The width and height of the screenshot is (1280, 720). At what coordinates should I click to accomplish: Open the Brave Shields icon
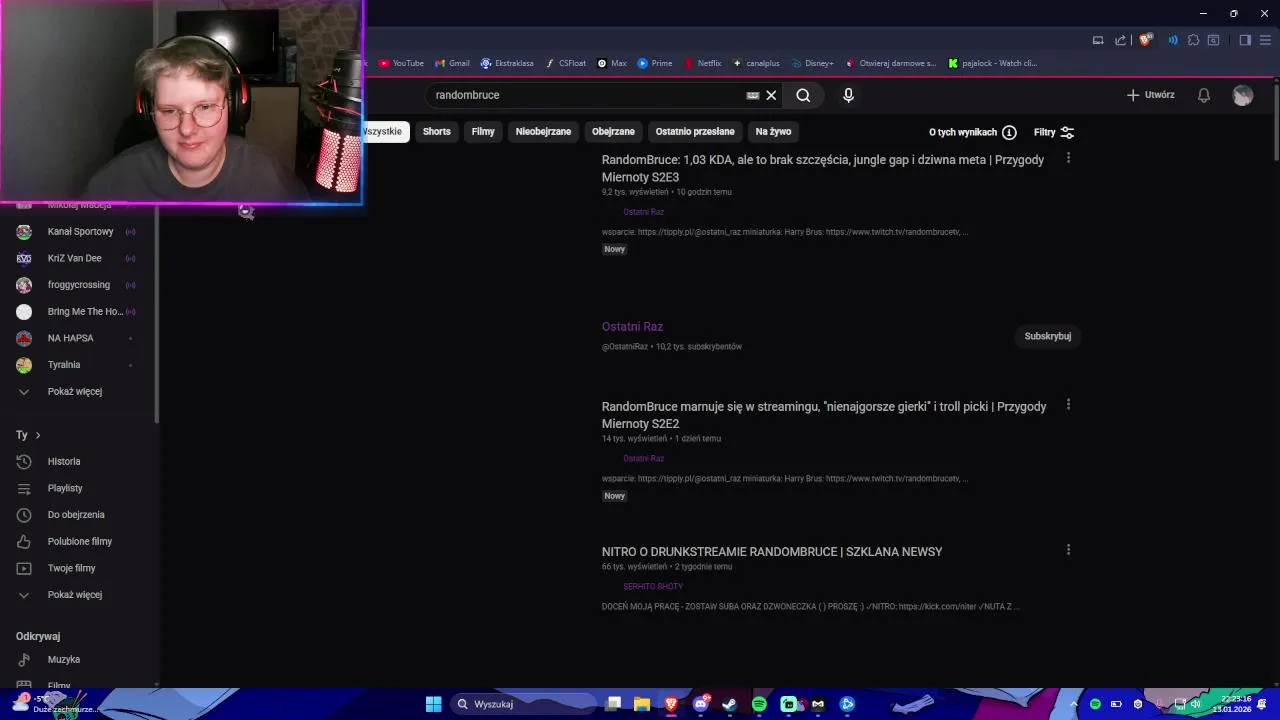pyautogui.click(x=1145, y=40)
